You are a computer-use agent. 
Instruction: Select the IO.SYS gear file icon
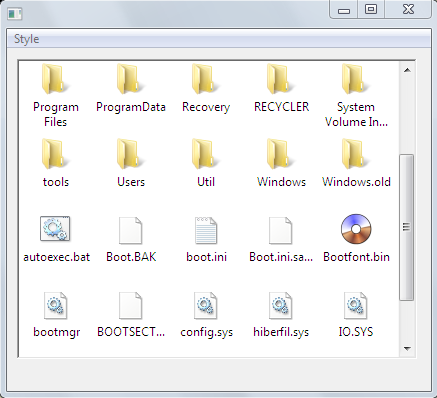(356, 305)
